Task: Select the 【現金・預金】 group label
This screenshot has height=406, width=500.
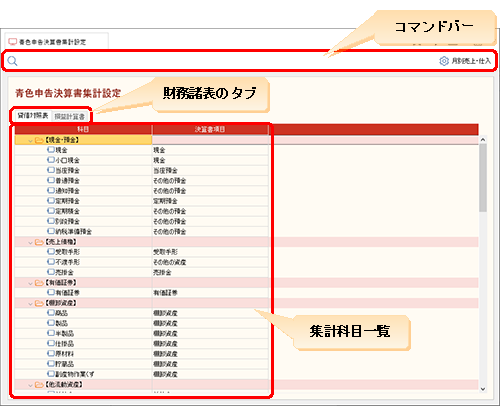Action: click(62, 140)
